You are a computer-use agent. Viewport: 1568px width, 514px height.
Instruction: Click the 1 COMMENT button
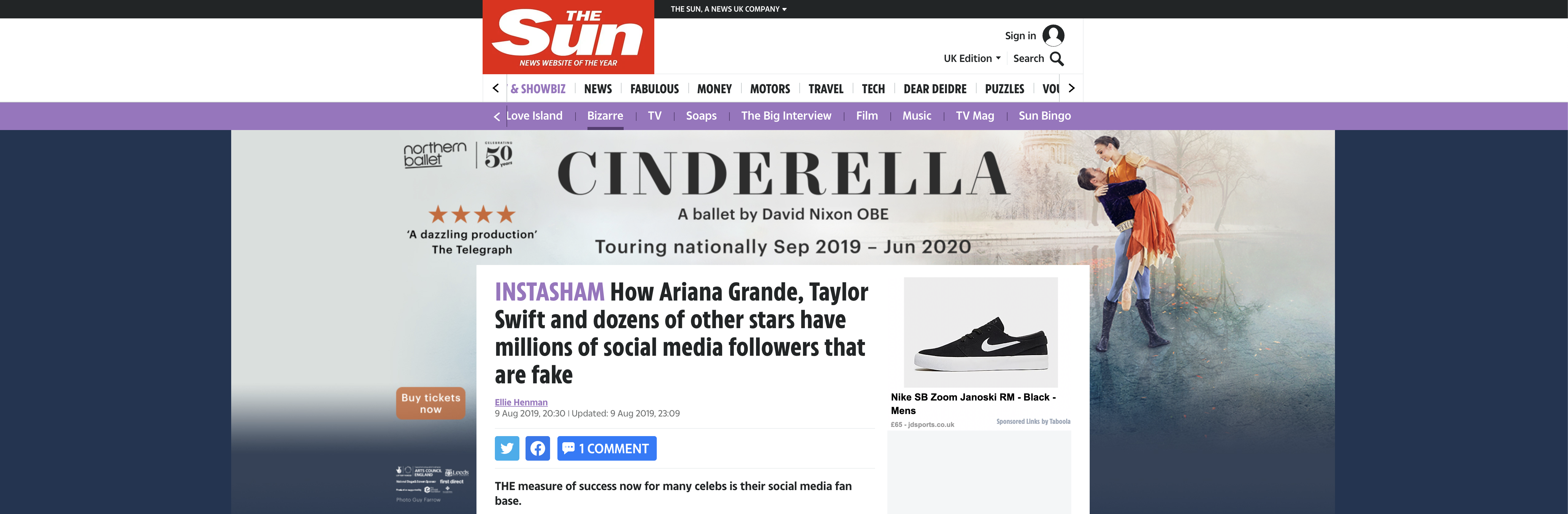click(x=607, y=448)
